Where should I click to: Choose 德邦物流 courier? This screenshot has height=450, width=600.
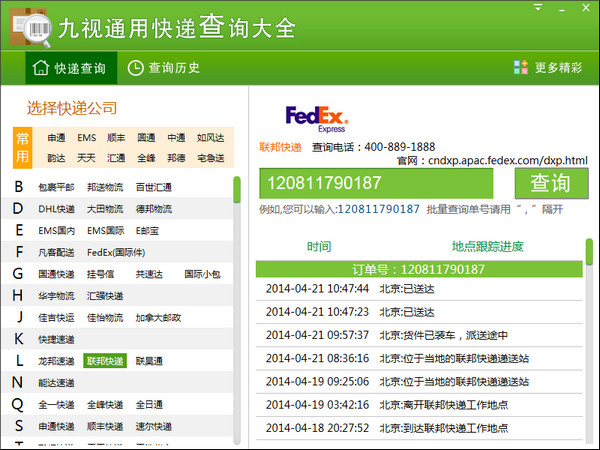tap(154, 209)
